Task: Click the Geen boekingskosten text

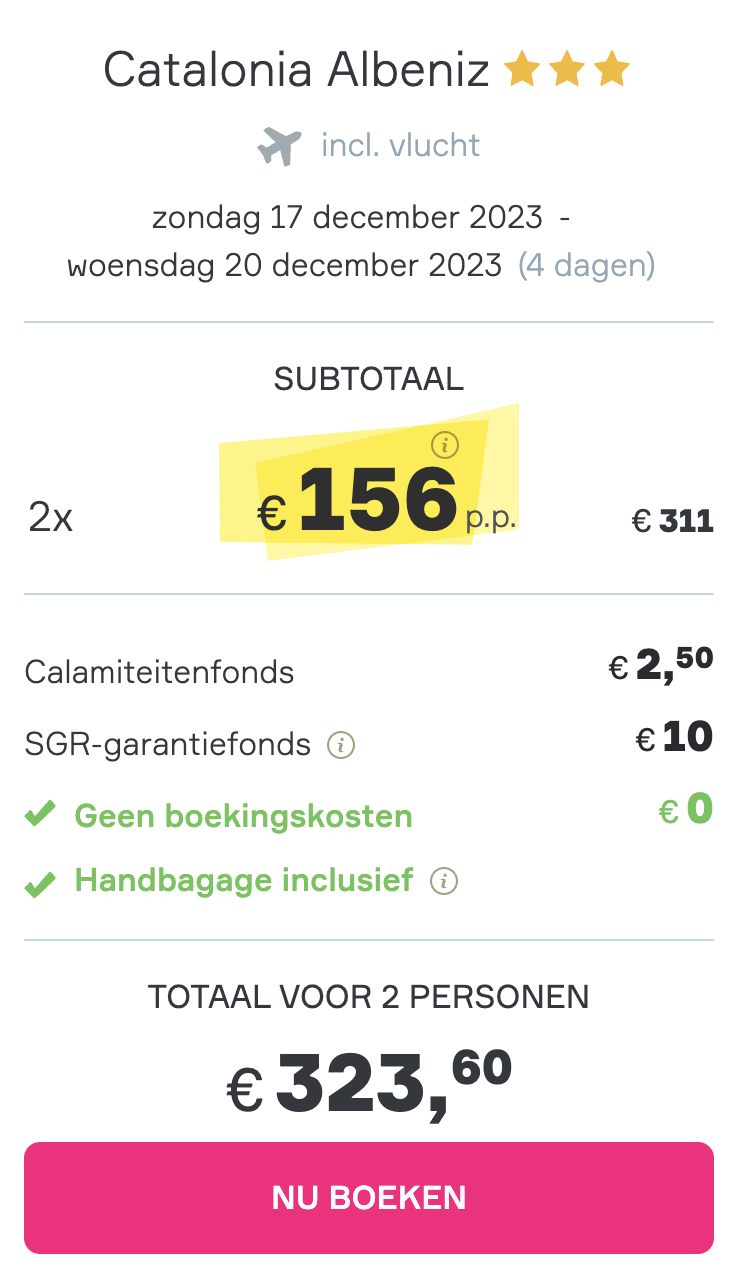Action: [x=244, y=816]
